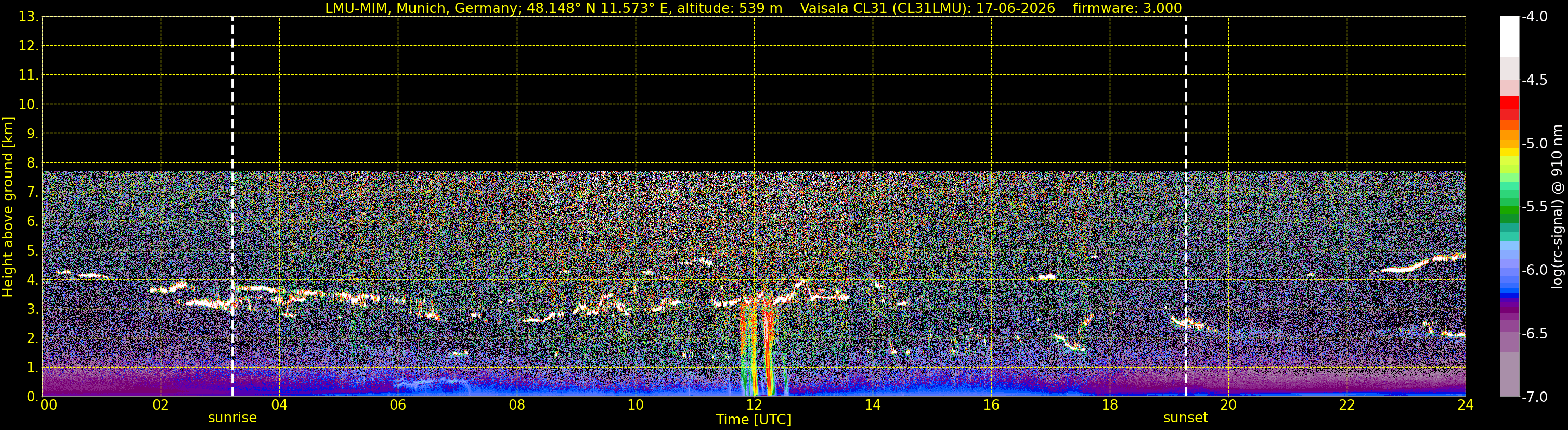Click the 12 hour tick label
The image size is (1568, 430).
click(754, 405)
